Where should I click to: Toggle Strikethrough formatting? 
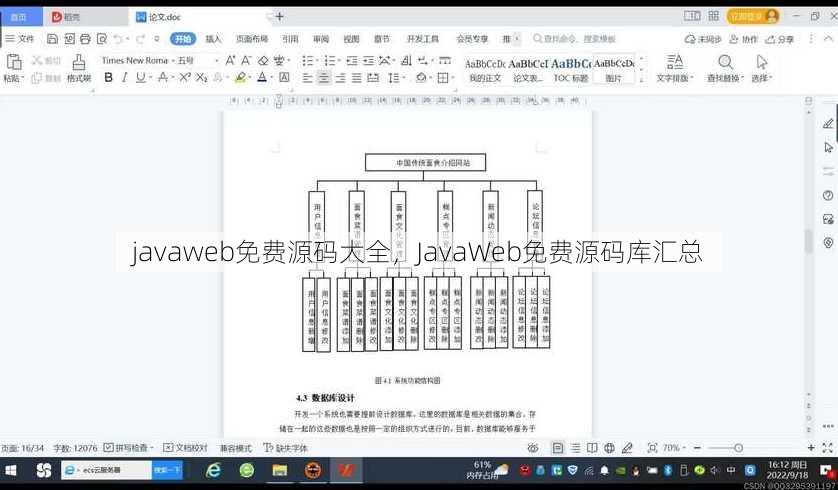click(x=163, y=78)
